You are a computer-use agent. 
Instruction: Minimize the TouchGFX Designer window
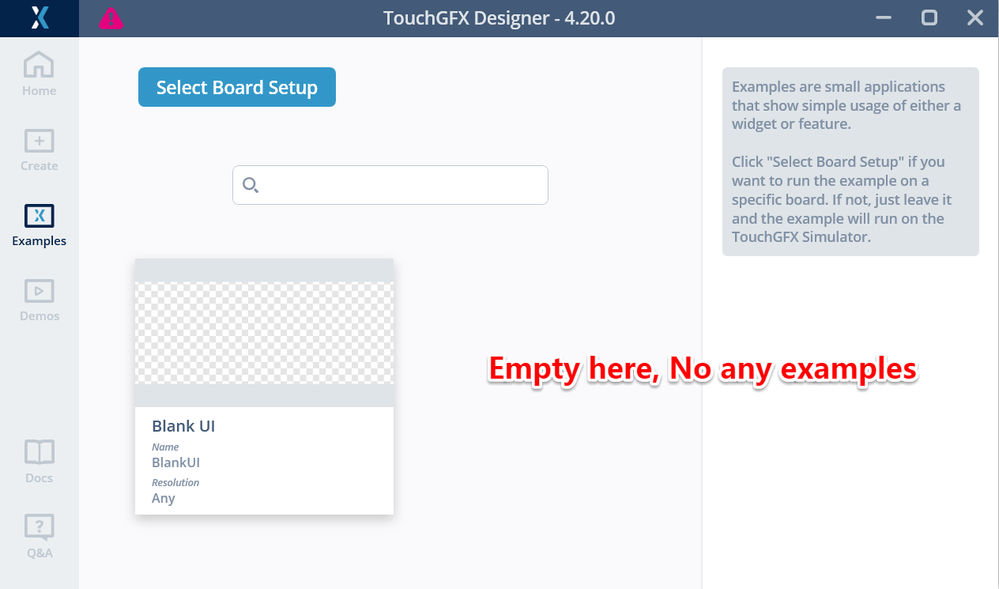click(884, 18)
